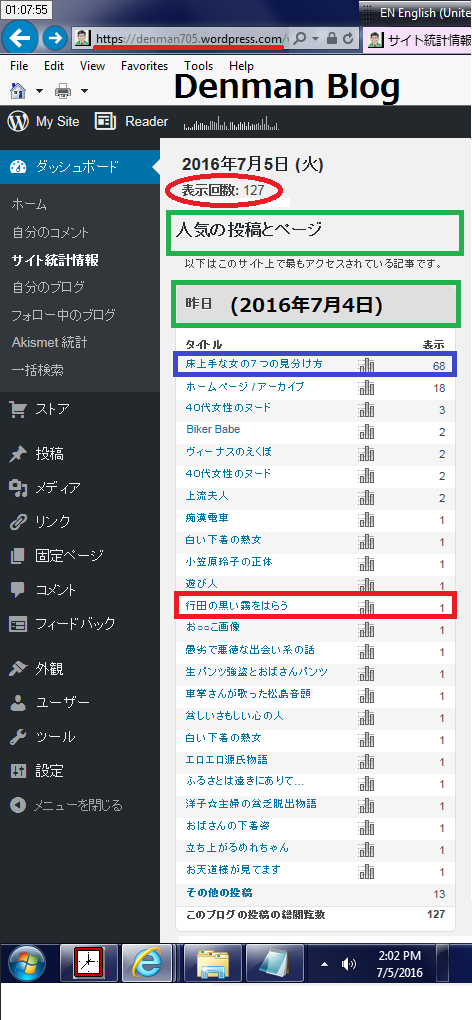Click stats chart icon for ホームページ / アーカイブ

[x=367, y=387]
